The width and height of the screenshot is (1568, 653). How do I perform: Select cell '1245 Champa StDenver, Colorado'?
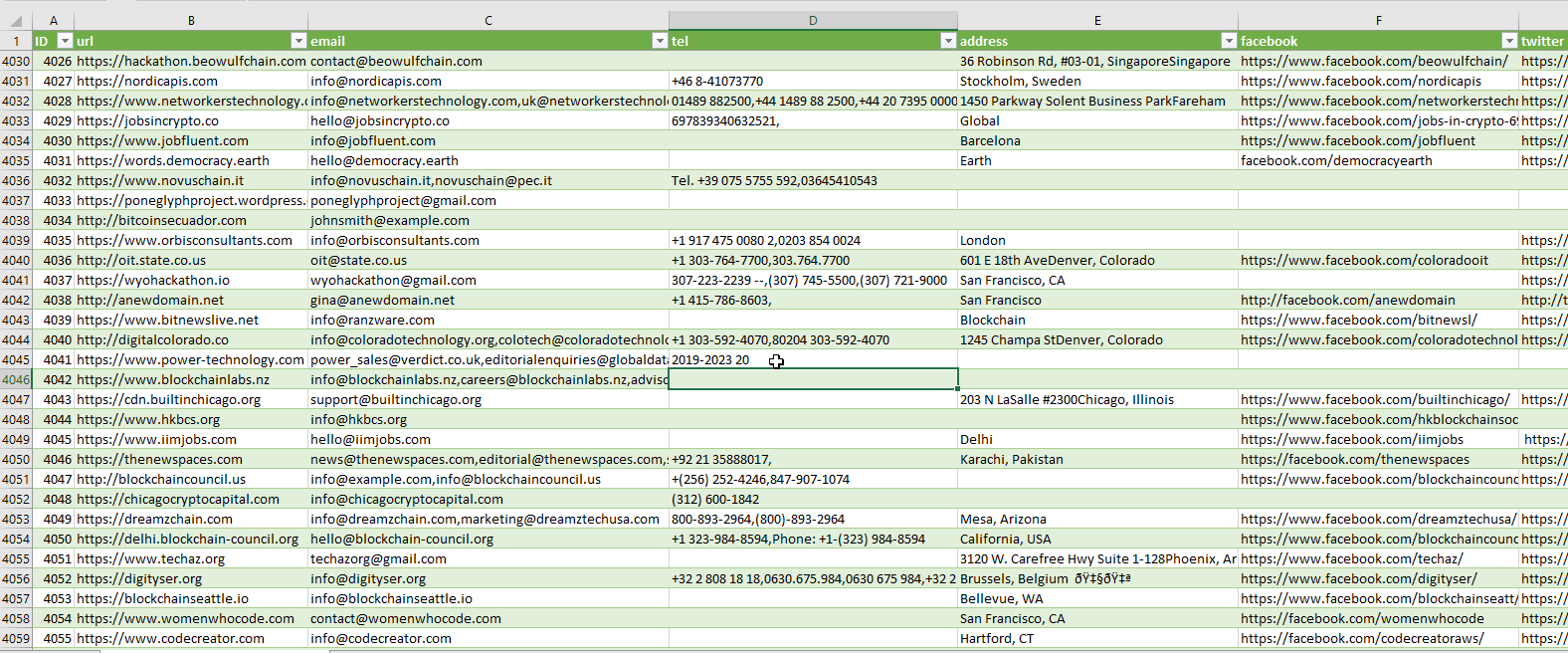pyautogui.click(x=1097, y=339)
